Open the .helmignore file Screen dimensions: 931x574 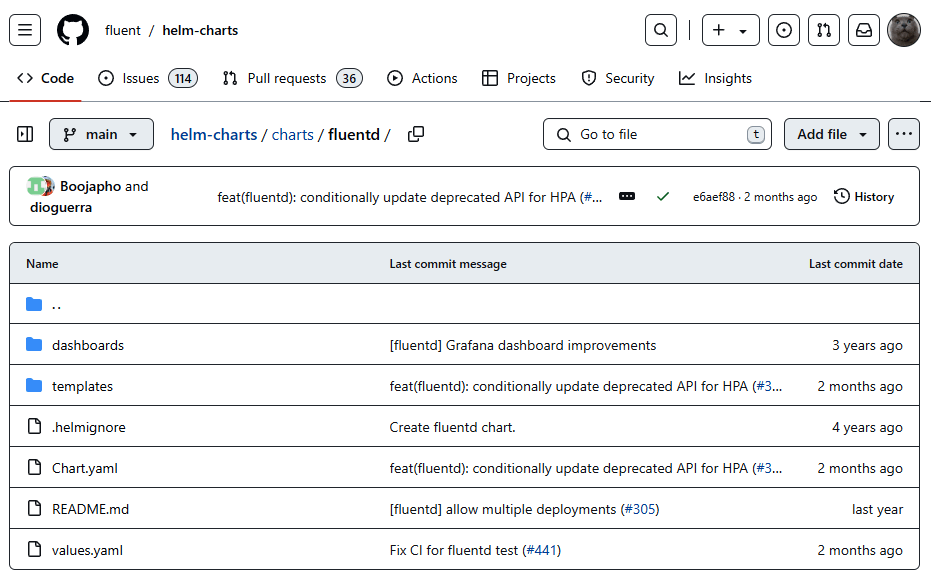[89, 427]
